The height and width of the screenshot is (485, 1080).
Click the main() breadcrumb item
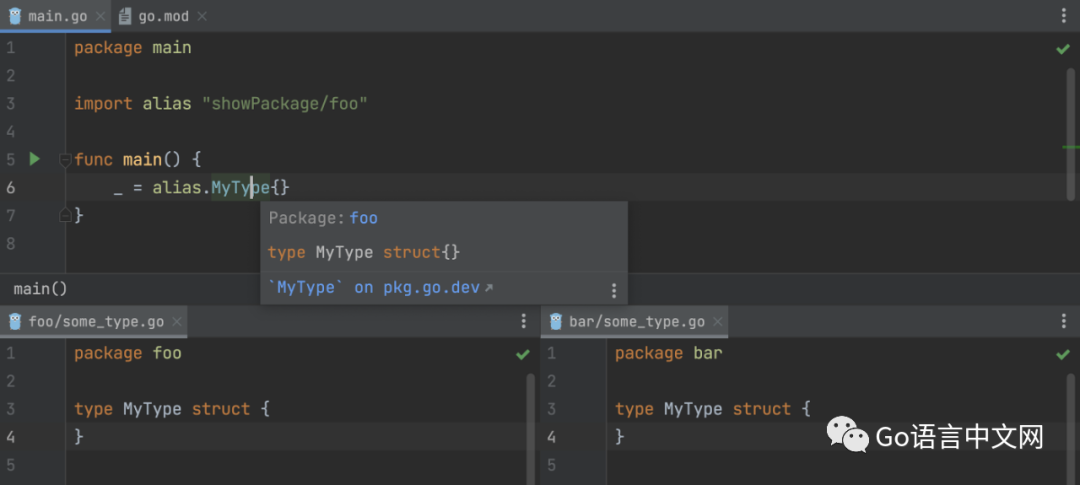click(40, 289)
